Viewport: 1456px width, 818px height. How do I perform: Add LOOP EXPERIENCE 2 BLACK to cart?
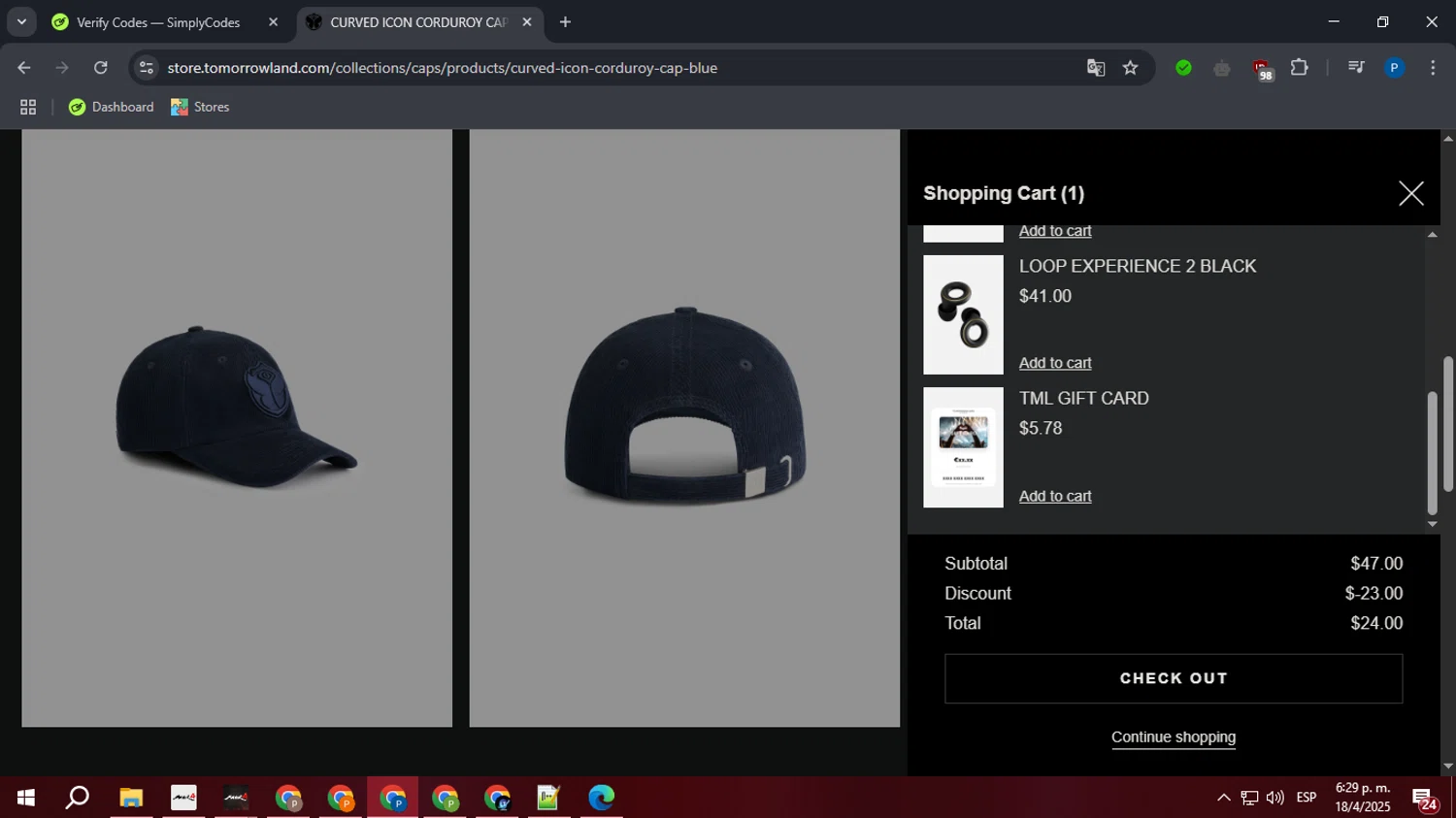(1055, 363)
